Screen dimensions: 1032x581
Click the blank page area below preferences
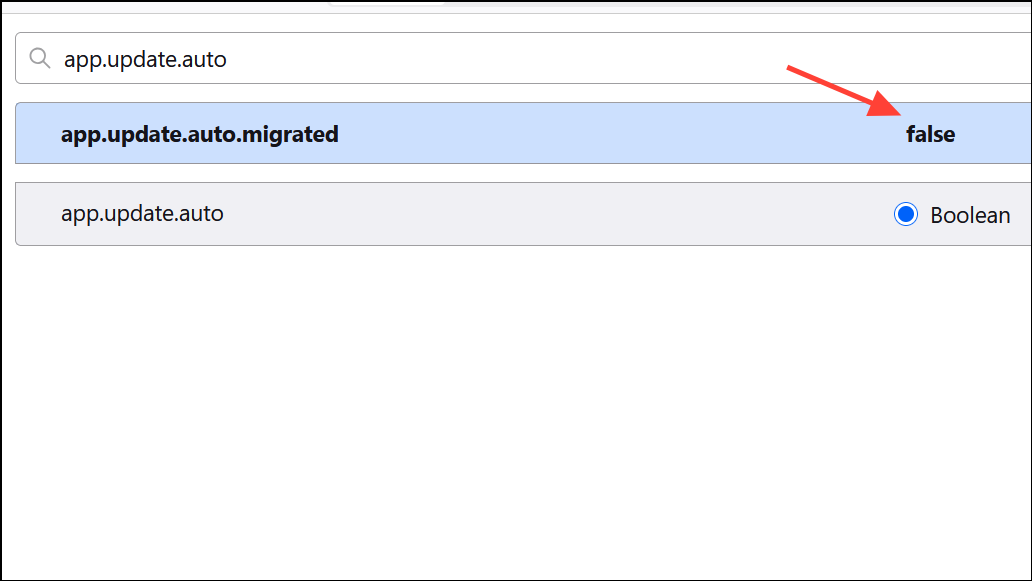[x=516, y=408]
